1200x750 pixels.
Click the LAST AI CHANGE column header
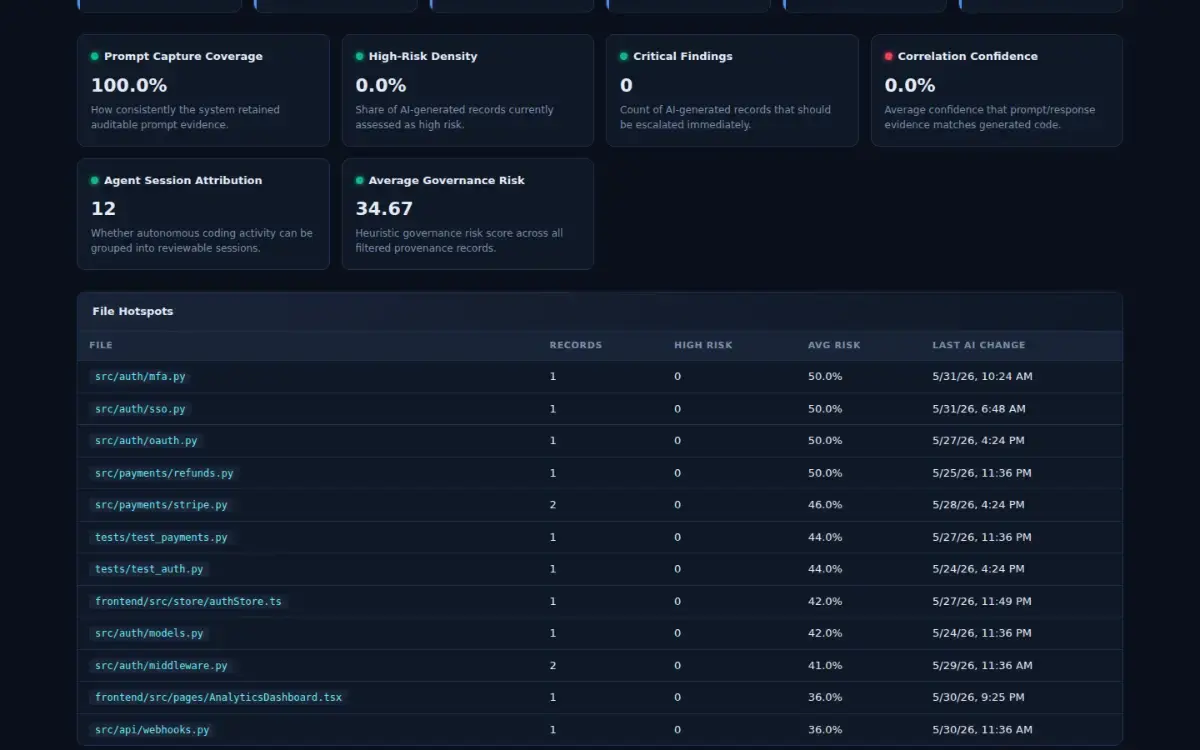979,345
